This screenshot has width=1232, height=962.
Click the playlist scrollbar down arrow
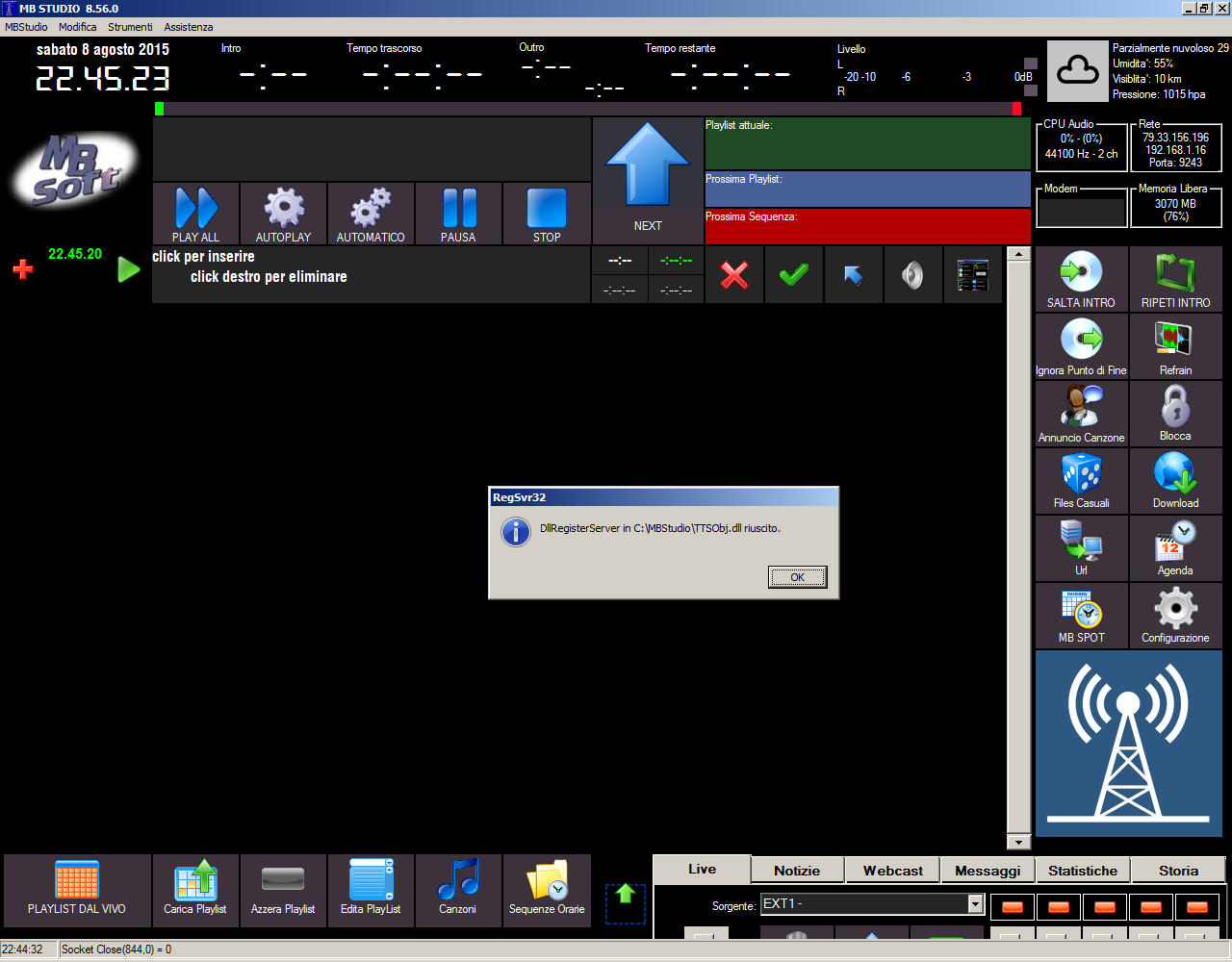click(1018, 842)
